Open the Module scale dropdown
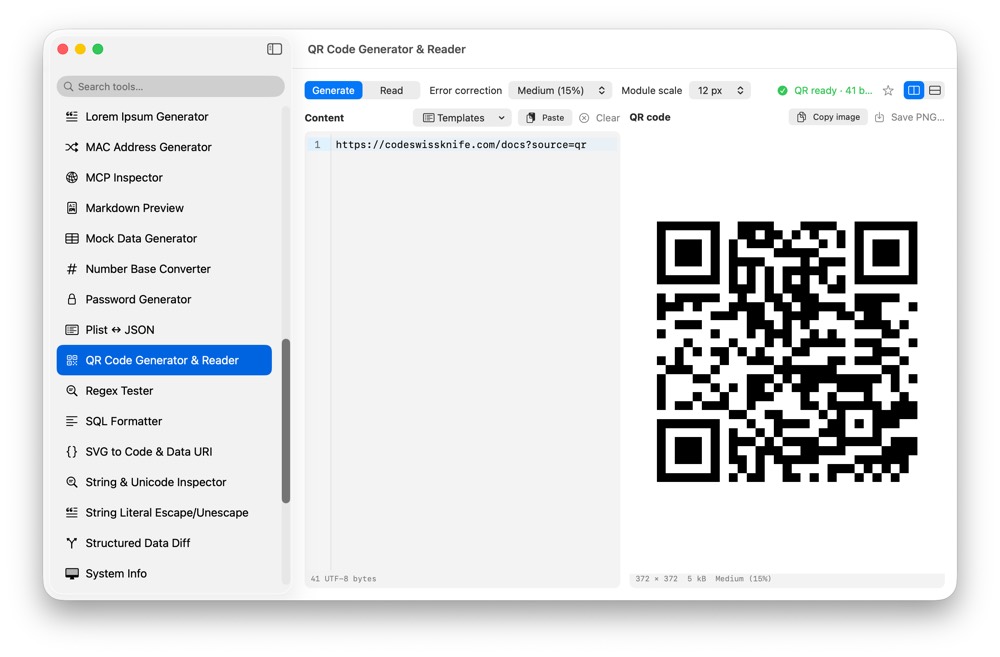 tap(720, 91)
